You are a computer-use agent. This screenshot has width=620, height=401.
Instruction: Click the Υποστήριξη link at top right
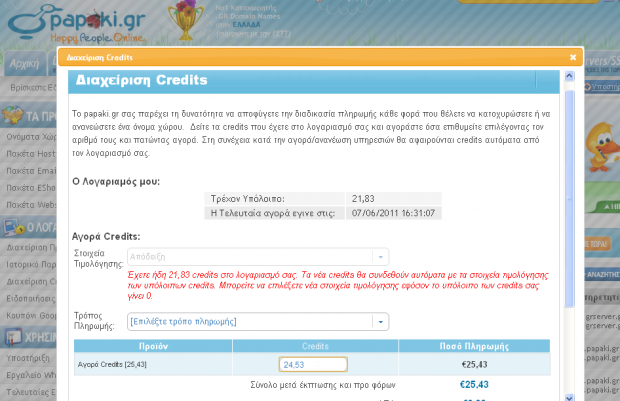[605, 86]
